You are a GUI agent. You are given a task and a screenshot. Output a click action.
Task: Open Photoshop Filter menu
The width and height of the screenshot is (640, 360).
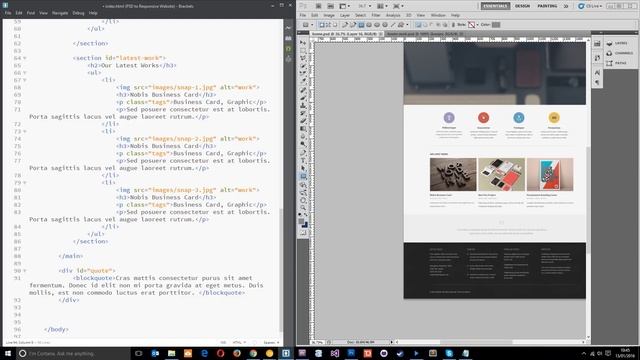pos(376,15)
